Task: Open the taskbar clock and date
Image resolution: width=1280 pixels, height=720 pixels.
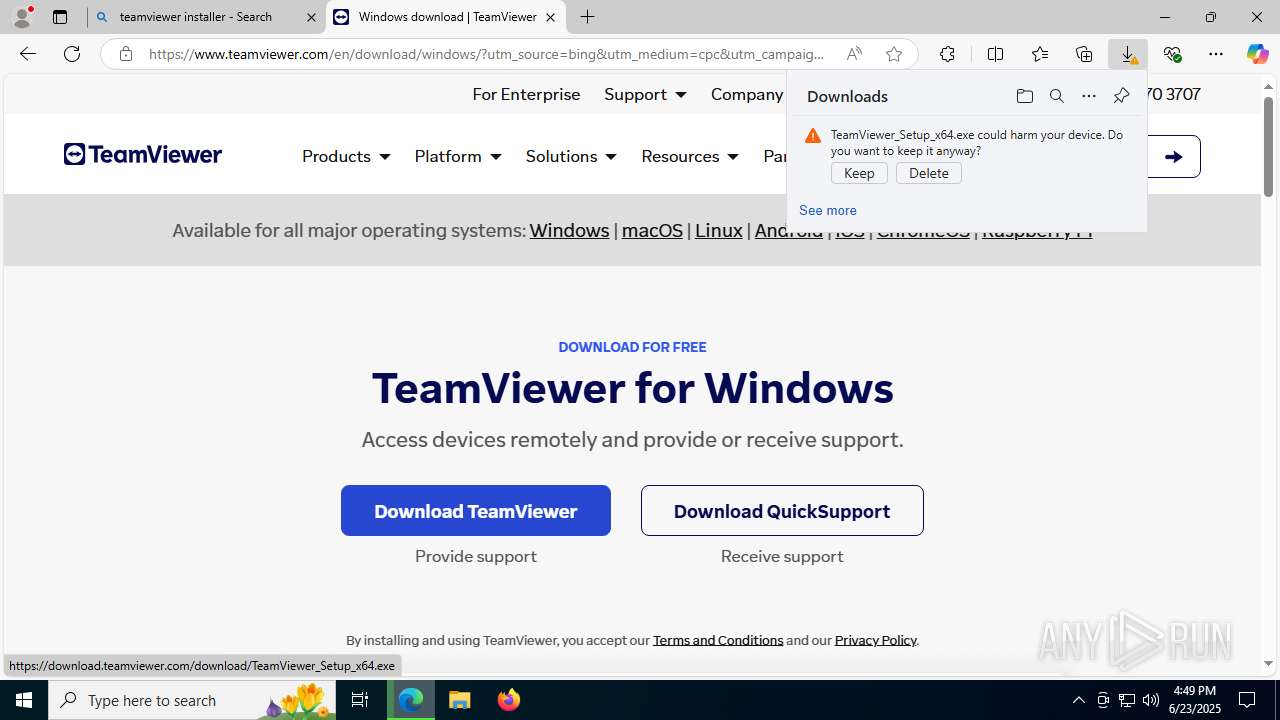Action: point(1195,700)
